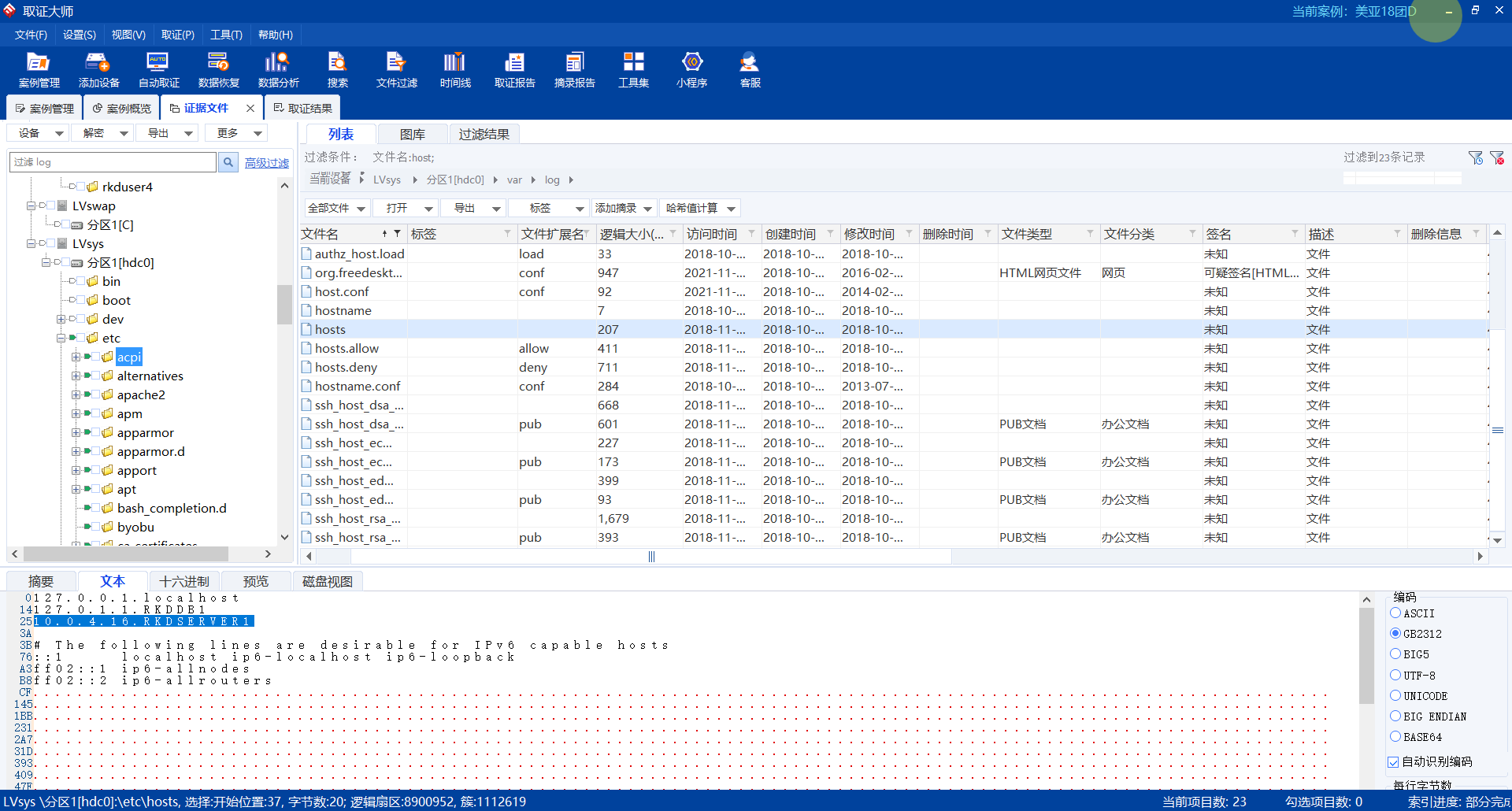
Task: Click the 导出 button above file list
Action: [x=472, y=208]
